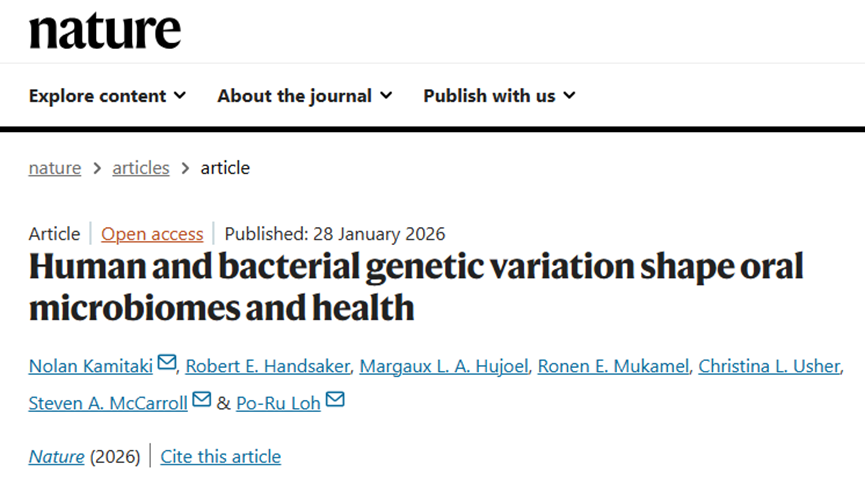The image size is (865, 486).
Task: Email icon next to Po-Ru Loh
Action: pyautogui.click(x=335, y=399)
